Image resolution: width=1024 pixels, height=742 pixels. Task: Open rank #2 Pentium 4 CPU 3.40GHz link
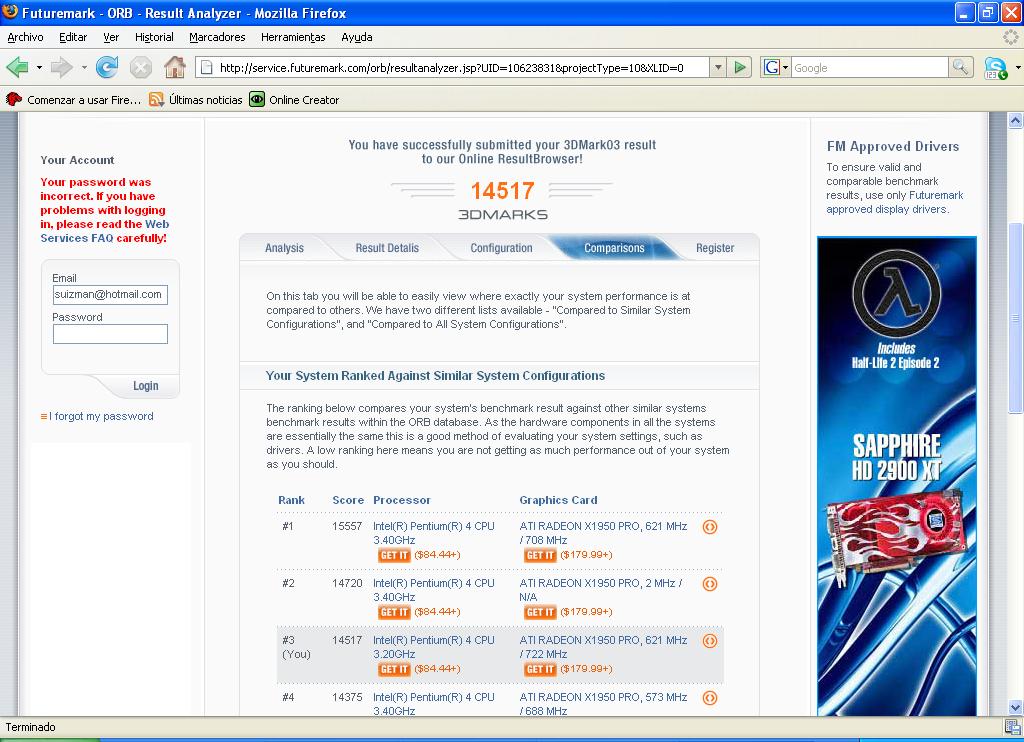click(x=434, y=590)
